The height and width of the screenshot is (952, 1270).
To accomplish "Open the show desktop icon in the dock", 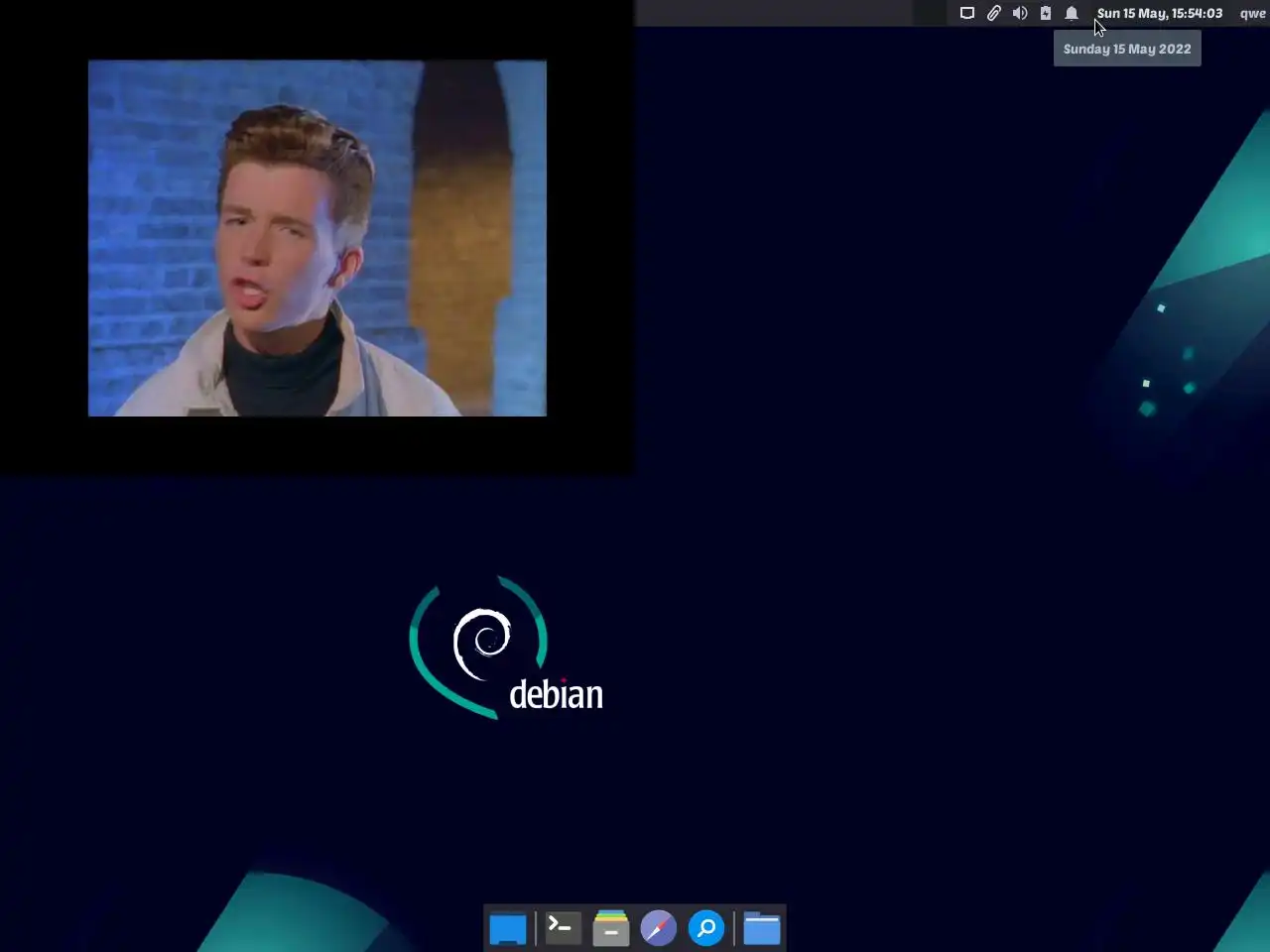I will click(x=508, y=928).
